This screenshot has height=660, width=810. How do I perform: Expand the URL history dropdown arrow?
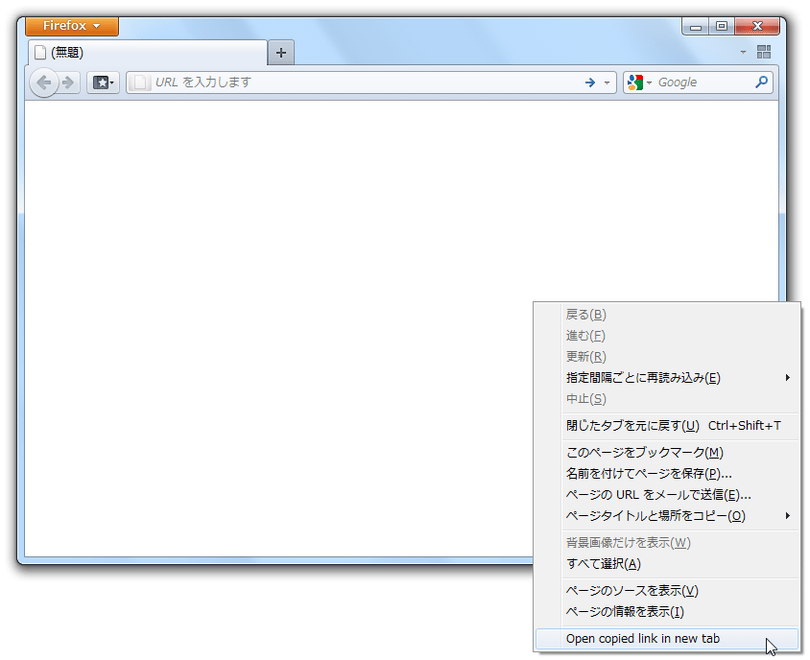tap(607, 82)
